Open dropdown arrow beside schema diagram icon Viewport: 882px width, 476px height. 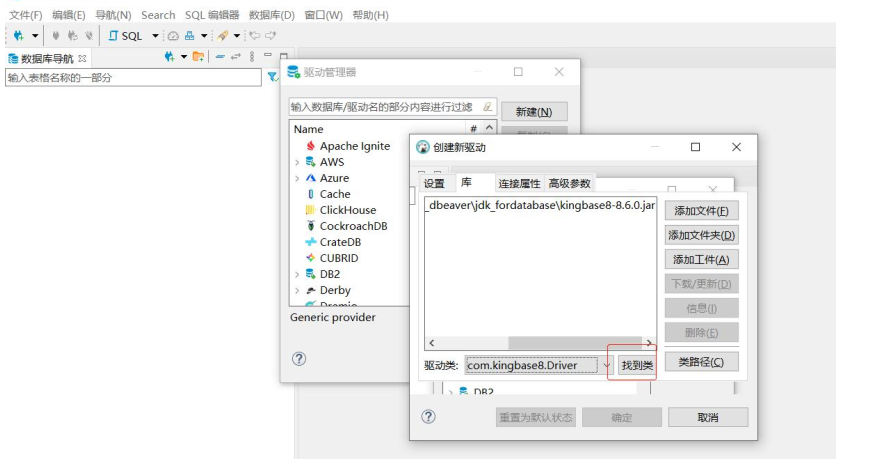pos(204,35)
